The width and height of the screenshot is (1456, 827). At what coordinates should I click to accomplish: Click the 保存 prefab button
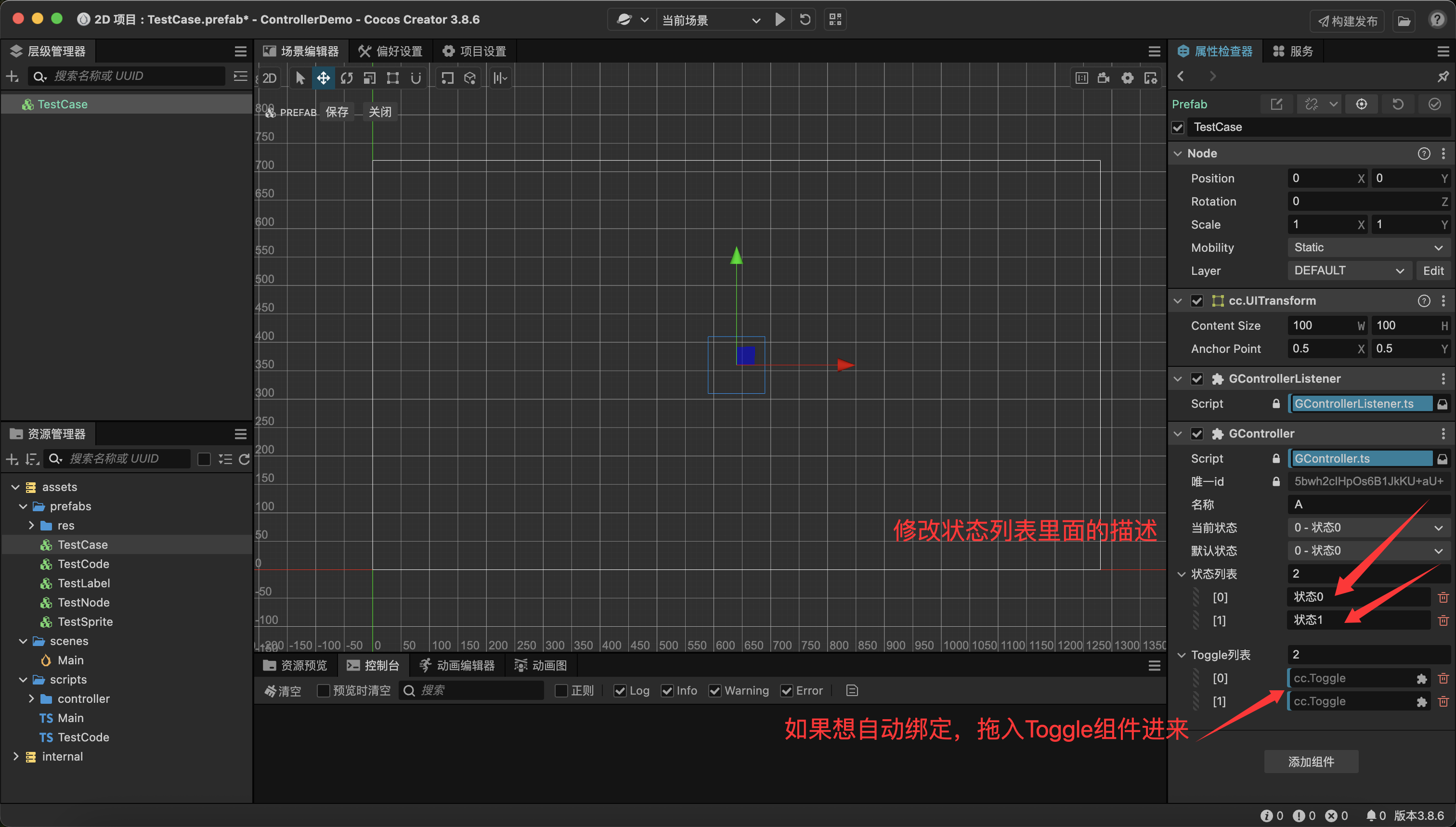[337, 112]
